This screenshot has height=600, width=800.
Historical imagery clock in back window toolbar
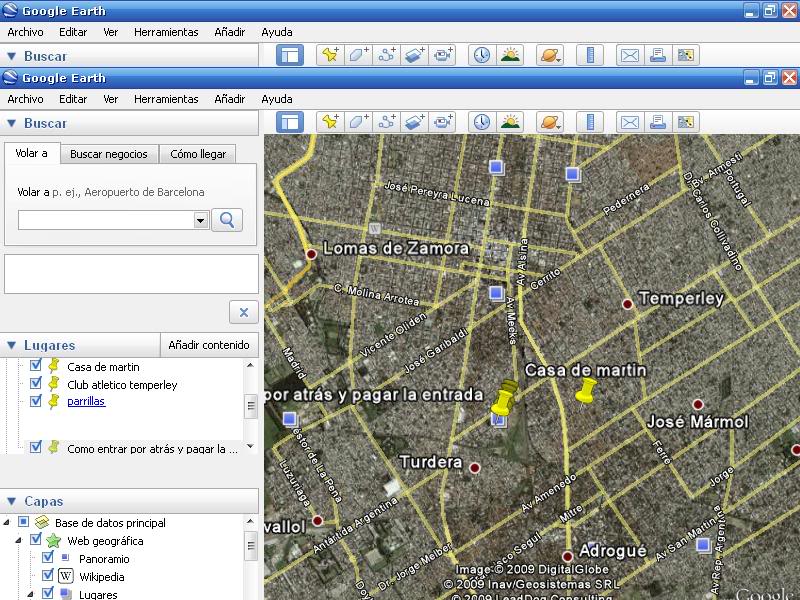(482, 55)
